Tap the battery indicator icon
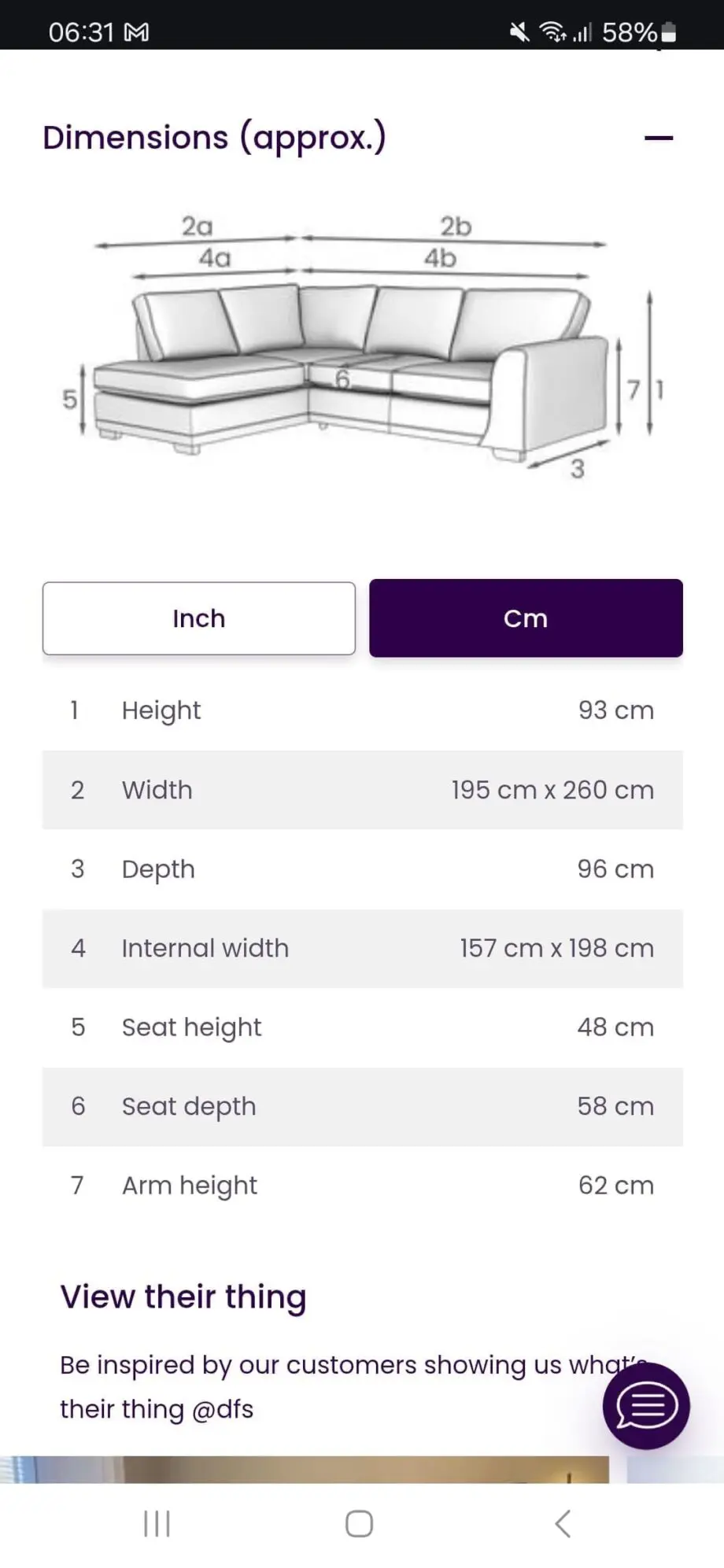 (668, 32)
